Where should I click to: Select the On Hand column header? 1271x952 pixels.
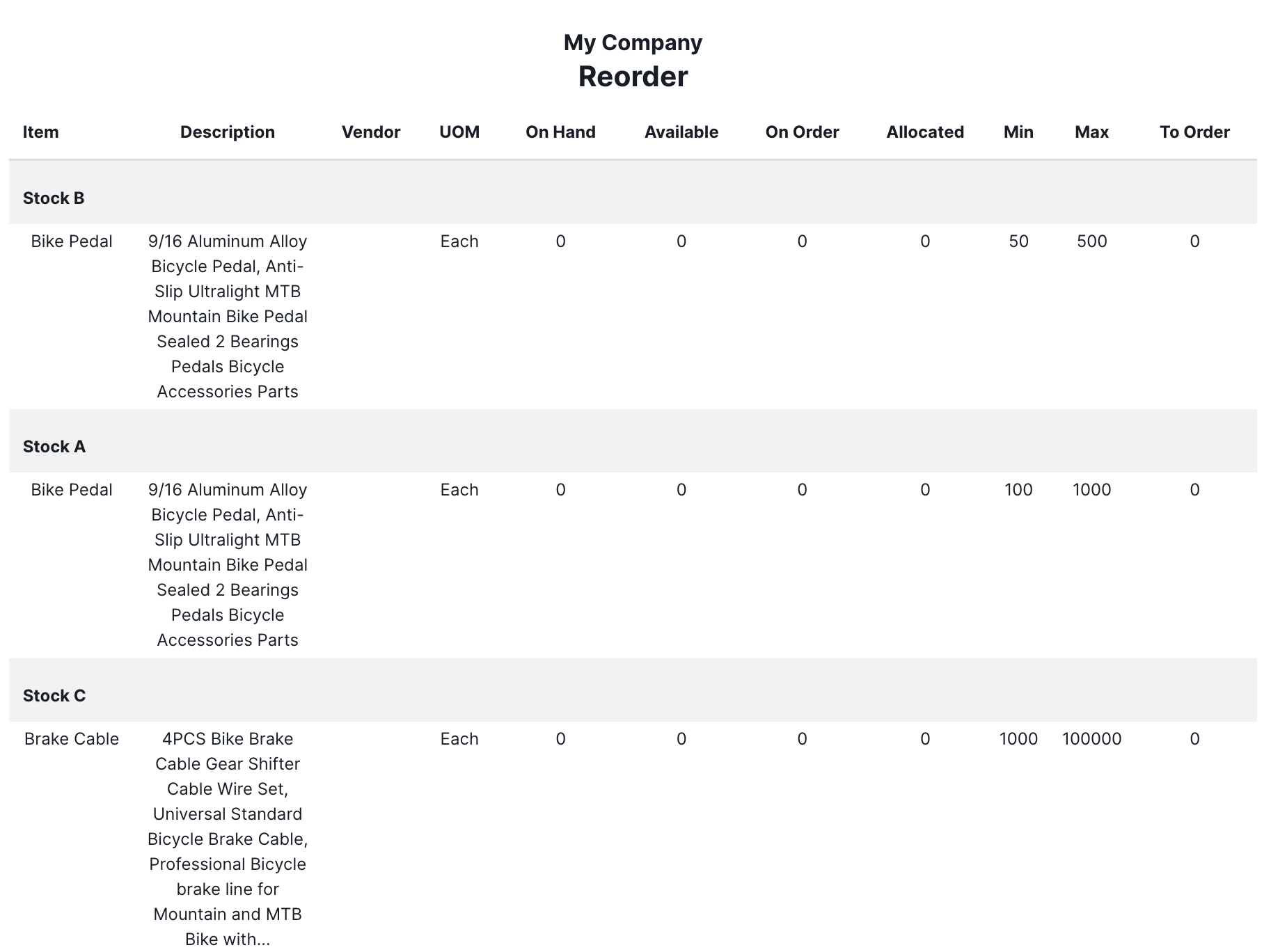[560, 132]
